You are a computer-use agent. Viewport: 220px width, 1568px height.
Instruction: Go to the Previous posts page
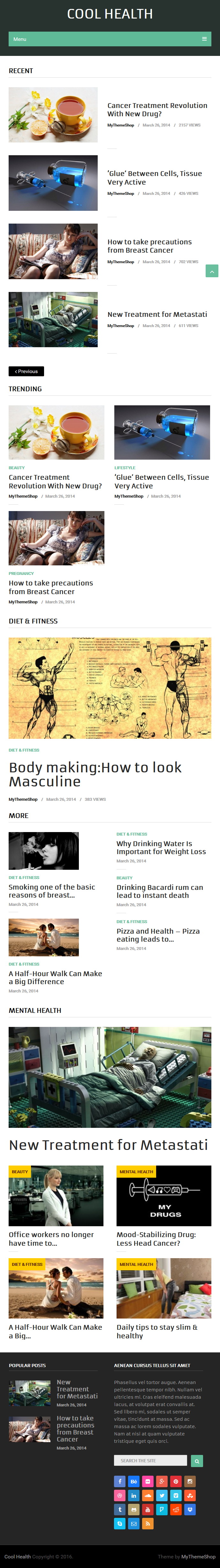[x=26, y=371]
